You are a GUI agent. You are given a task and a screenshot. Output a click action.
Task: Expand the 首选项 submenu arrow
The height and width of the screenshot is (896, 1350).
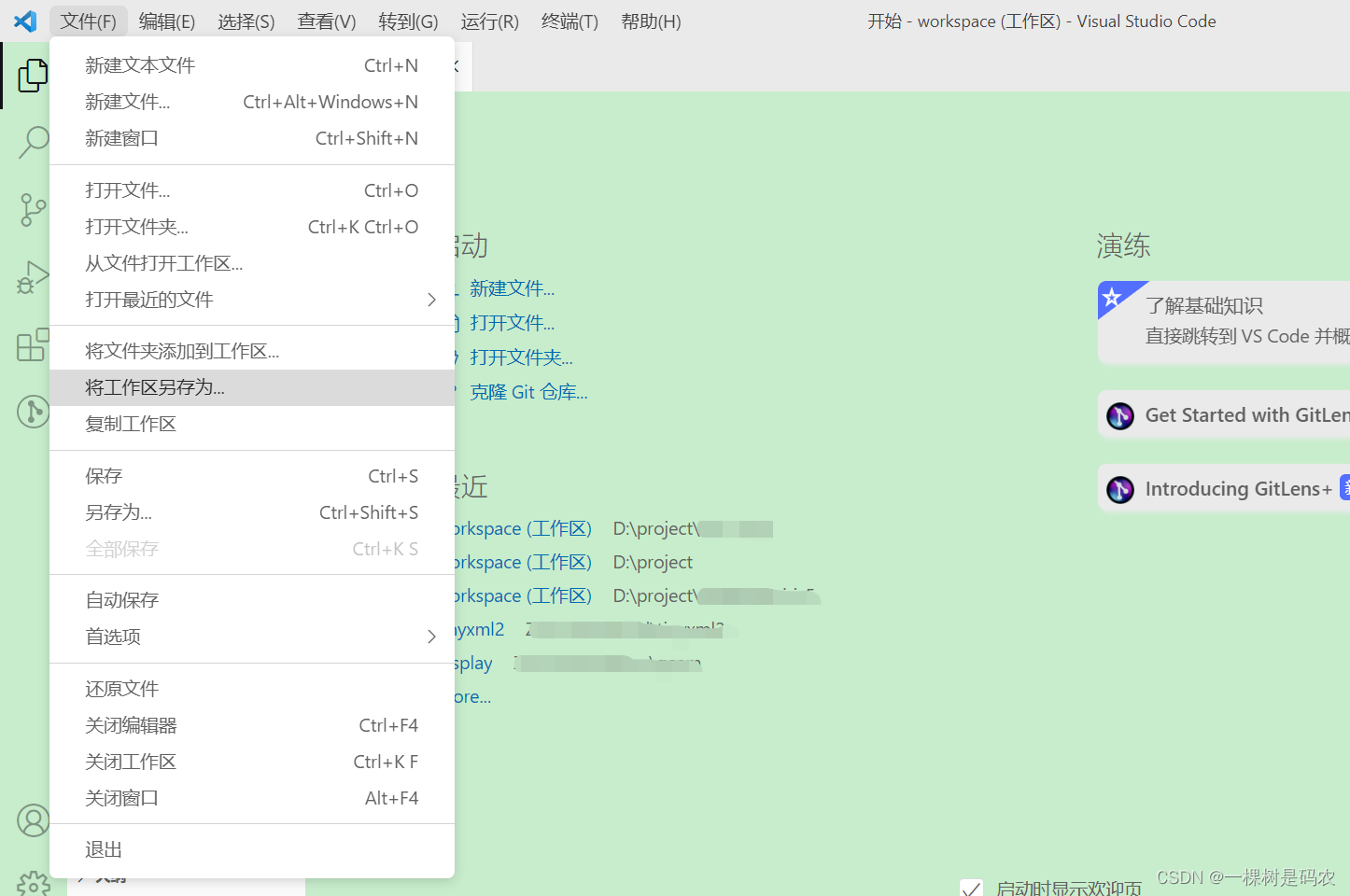(x=431, y=637)
